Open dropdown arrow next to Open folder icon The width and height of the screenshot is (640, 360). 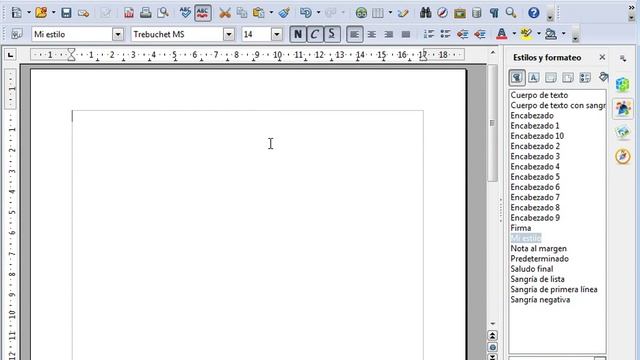[x=53, y=13]
